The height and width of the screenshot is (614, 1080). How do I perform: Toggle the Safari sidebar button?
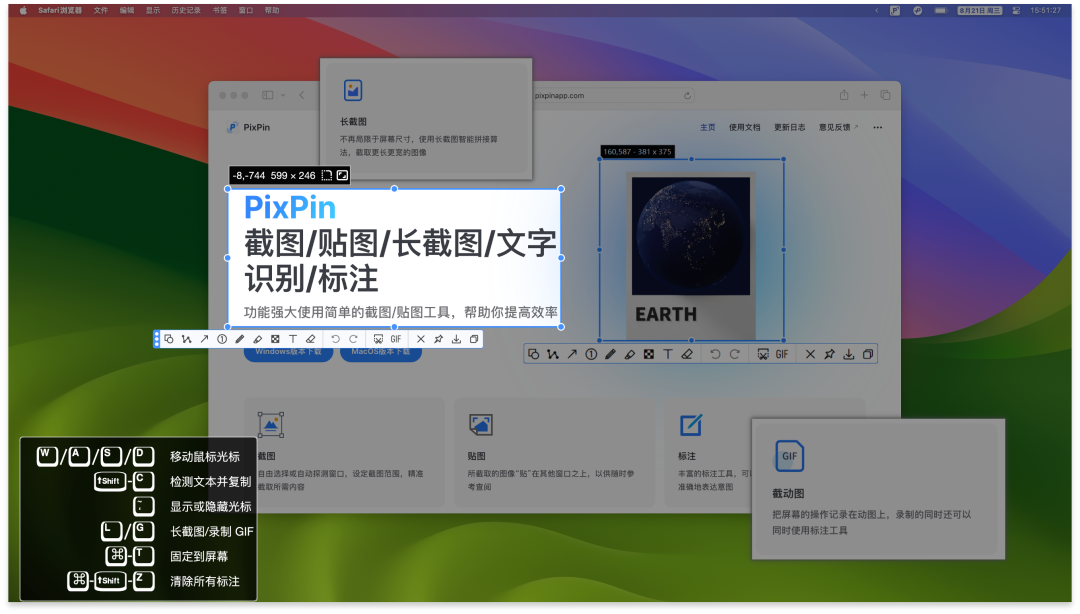click(x=267, y=95)
